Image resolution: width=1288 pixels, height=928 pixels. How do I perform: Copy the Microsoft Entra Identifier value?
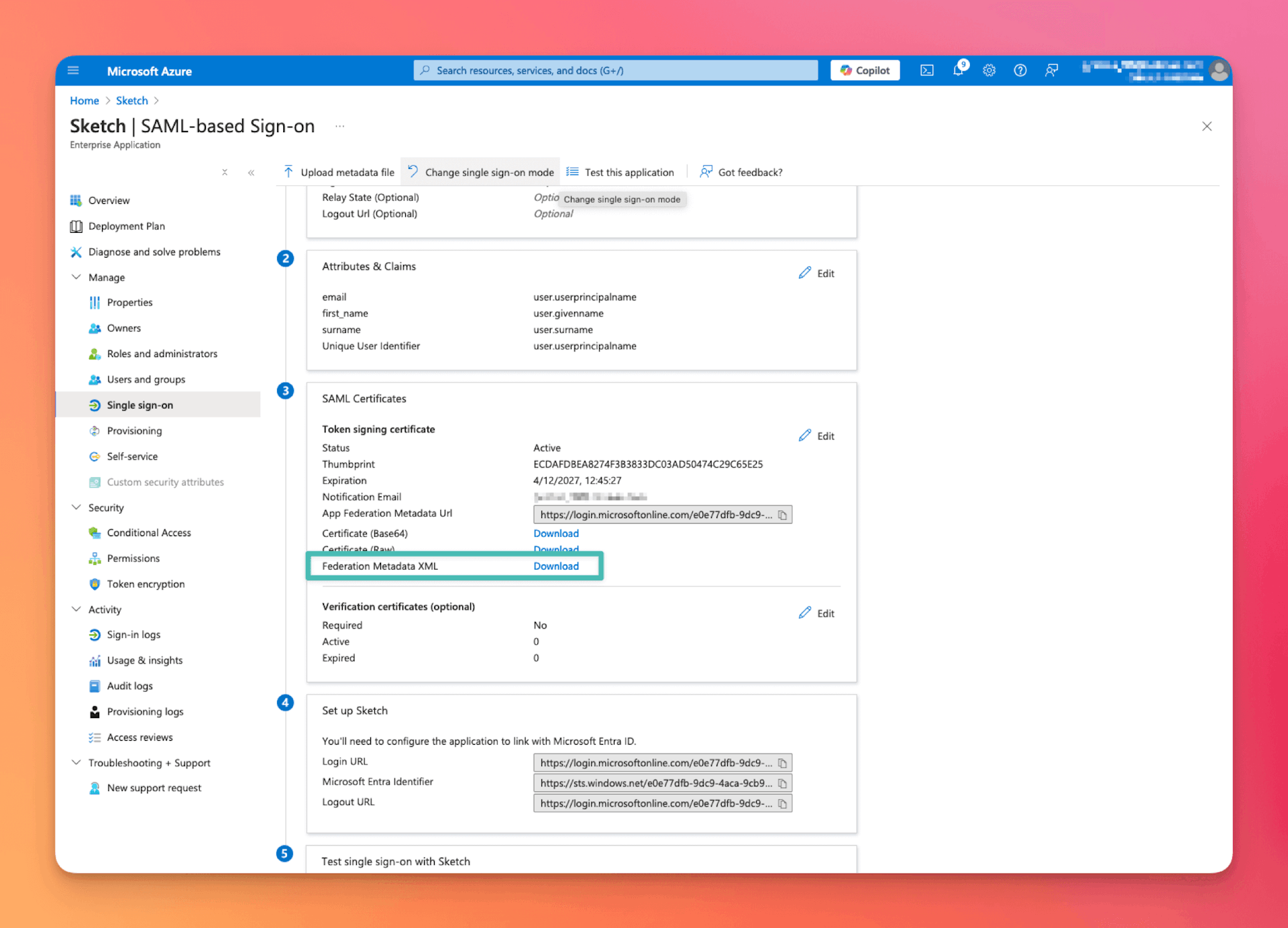[x=782, y=783]
